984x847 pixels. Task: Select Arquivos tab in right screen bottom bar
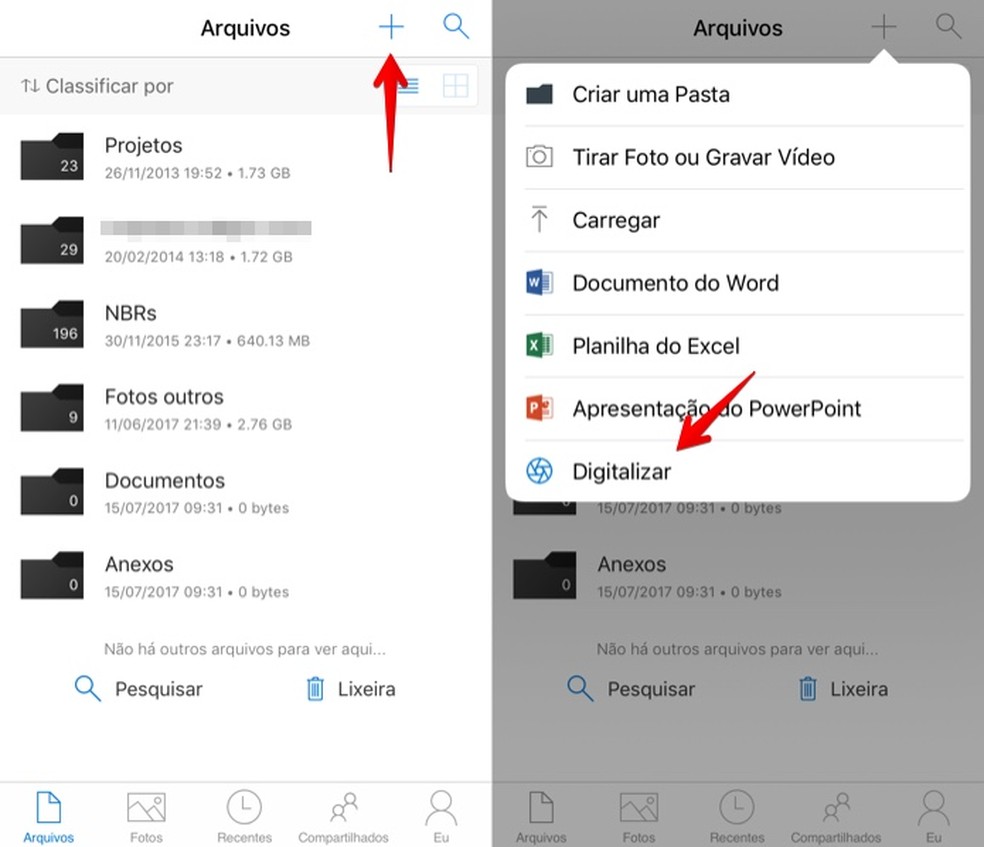(x=541, y=818)
